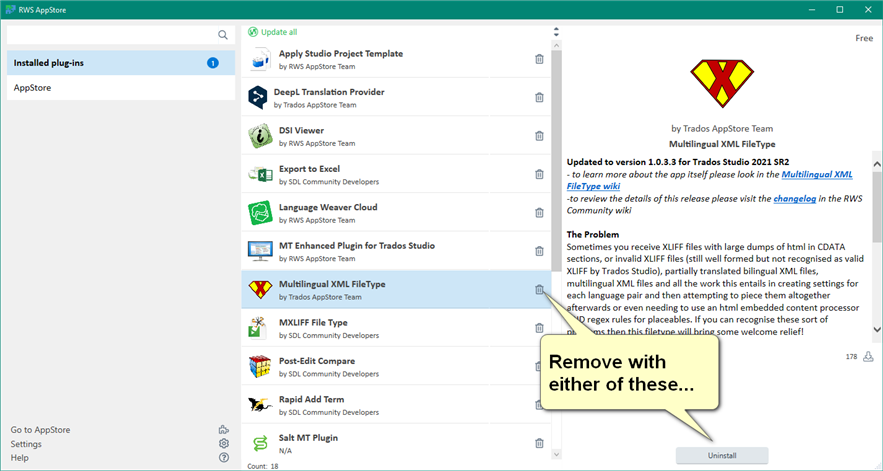The image size is (883, 471).
Task: Click the DSI Viewer info icon
Action: pos(260,136)
